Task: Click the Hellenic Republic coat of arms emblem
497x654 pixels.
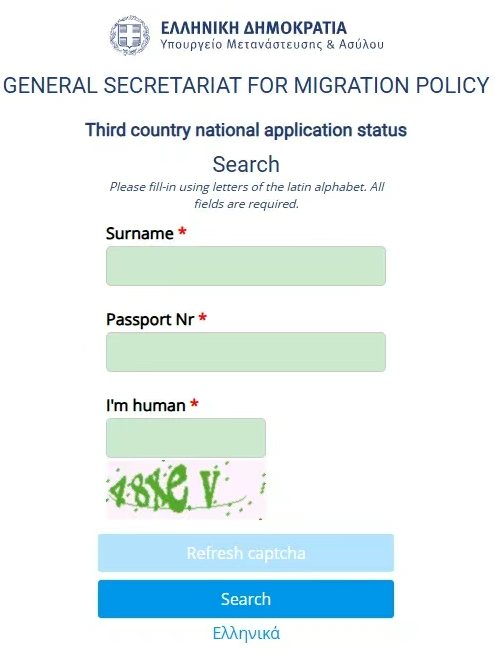Action: 130,35
